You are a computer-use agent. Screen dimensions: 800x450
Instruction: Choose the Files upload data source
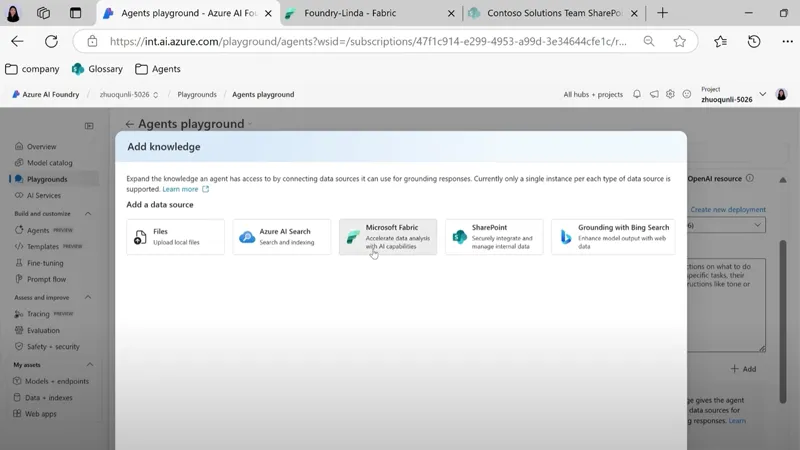coord(176,237)
